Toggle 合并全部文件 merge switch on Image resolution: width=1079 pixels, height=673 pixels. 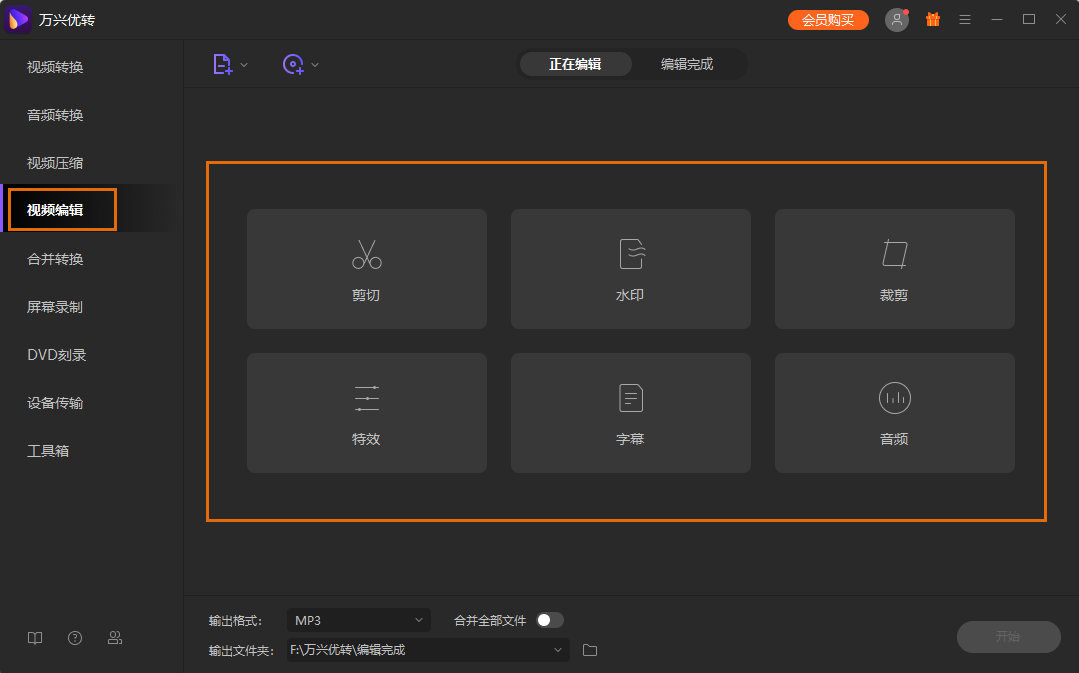coord(548,619)
